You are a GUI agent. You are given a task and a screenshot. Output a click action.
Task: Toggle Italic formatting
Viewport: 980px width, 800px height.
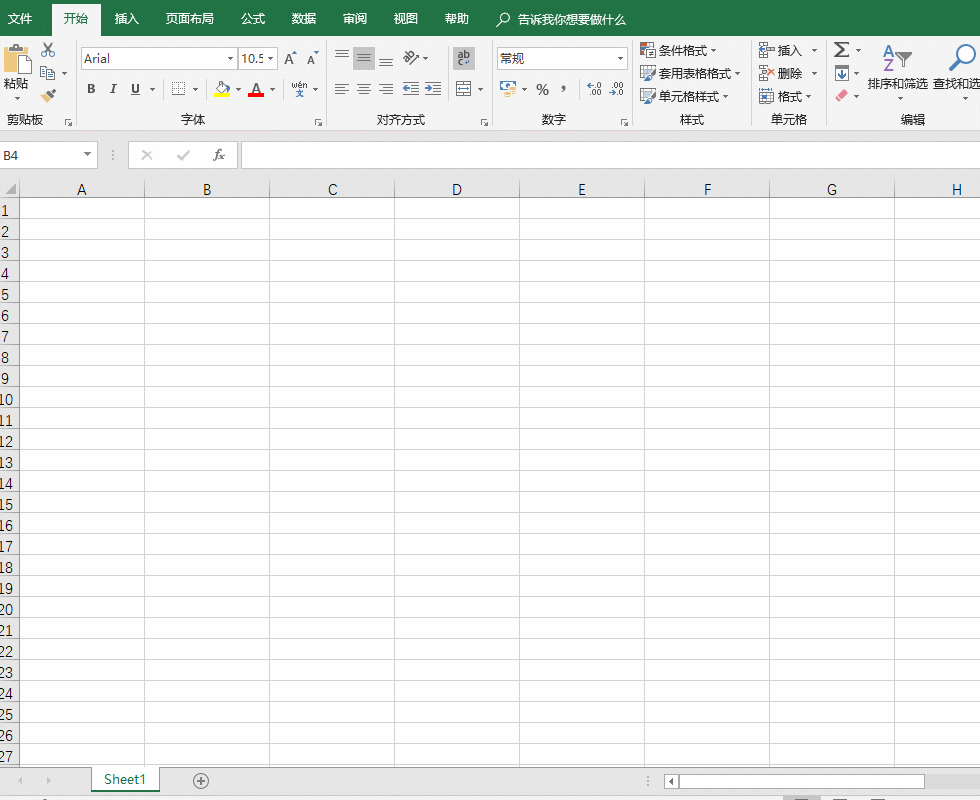(x=113, y=89)
